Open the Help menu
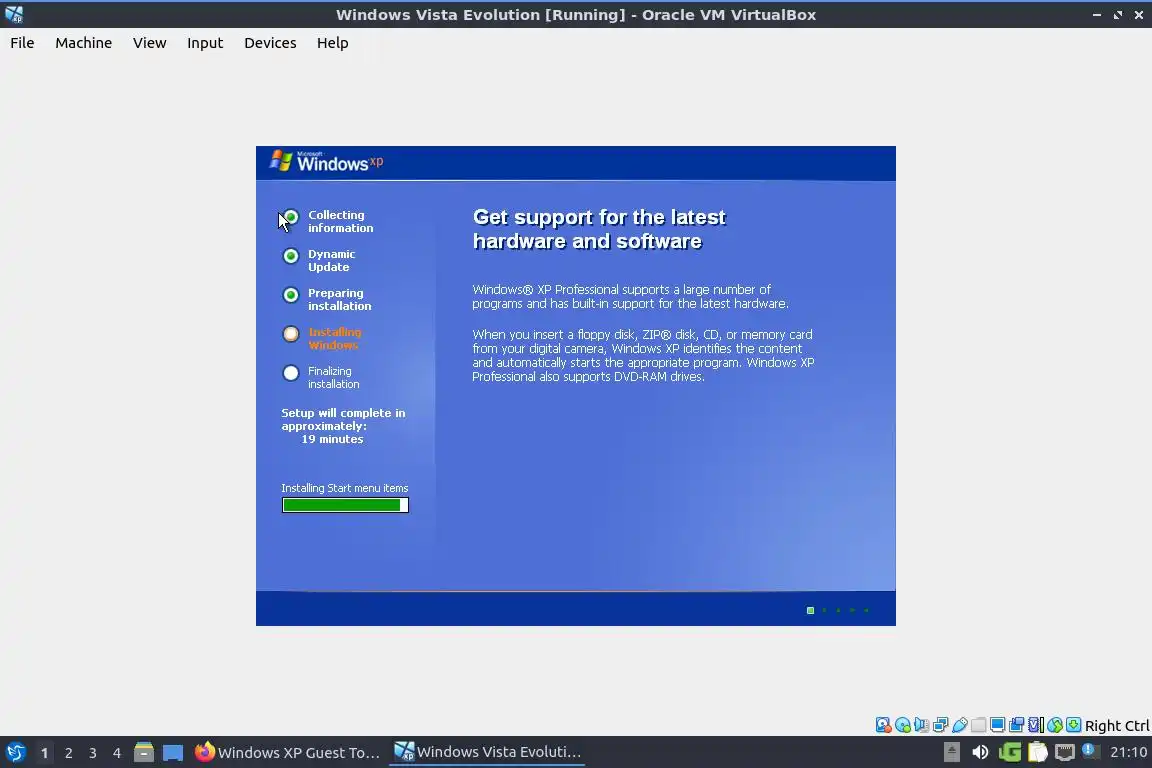Image resolution: width=1152 pixels, height=768 pixels. pyautogui.click(x=333, y=43)
